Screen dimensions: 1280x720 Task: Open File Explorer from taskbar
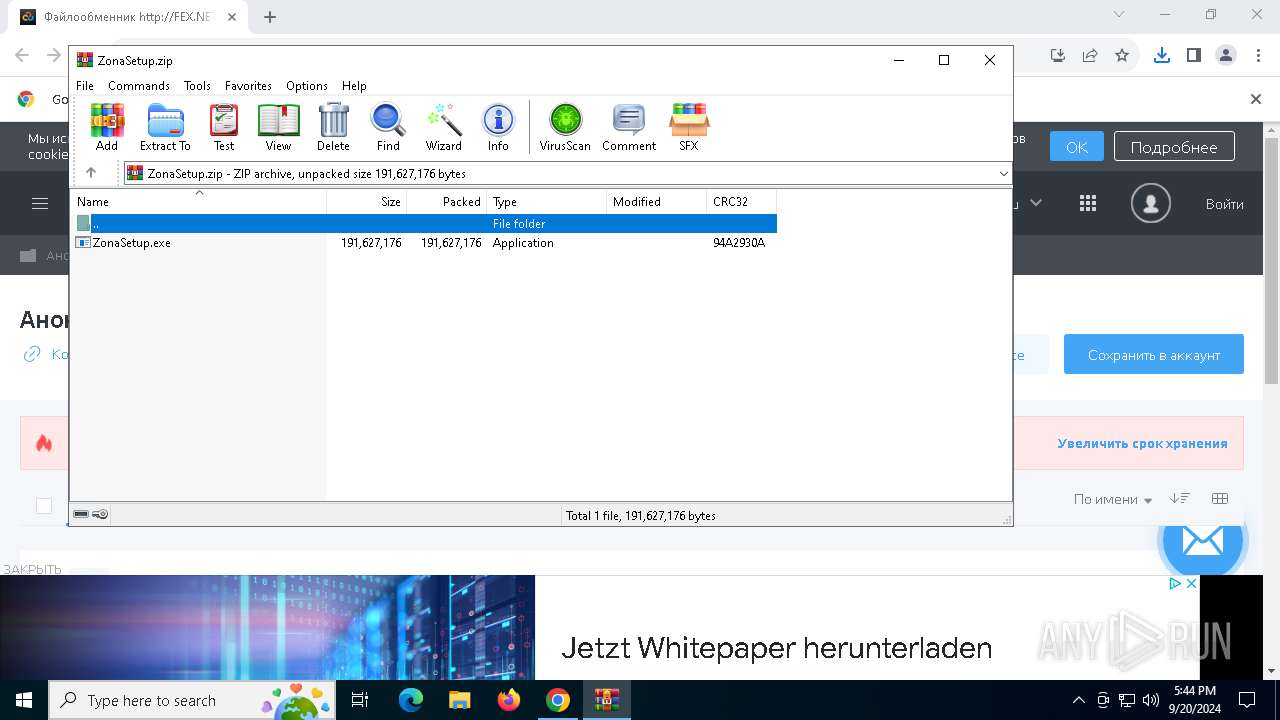[x=459, y=700]
